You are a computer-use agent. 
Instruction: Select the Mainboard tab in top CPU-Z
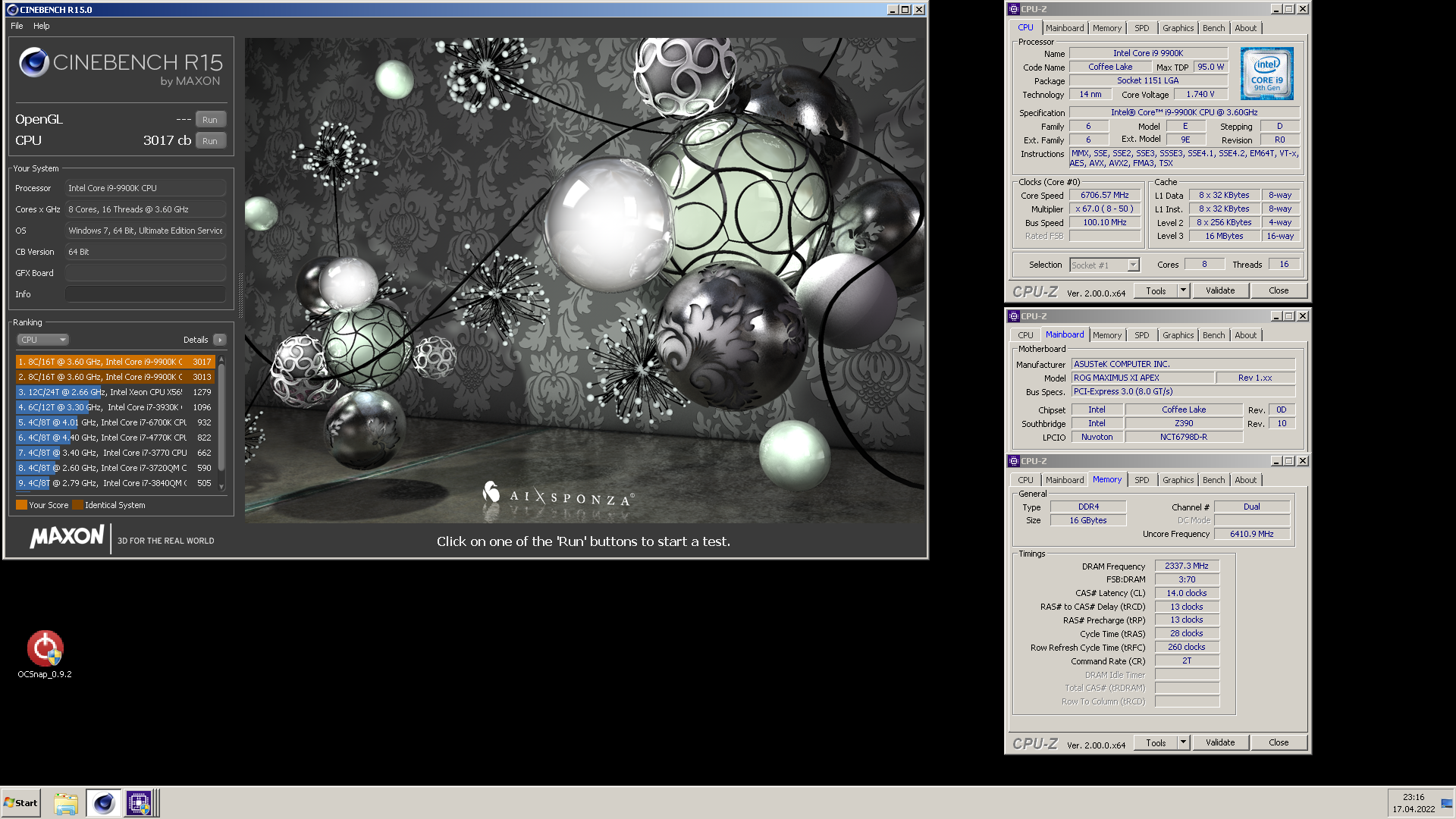1065,28
